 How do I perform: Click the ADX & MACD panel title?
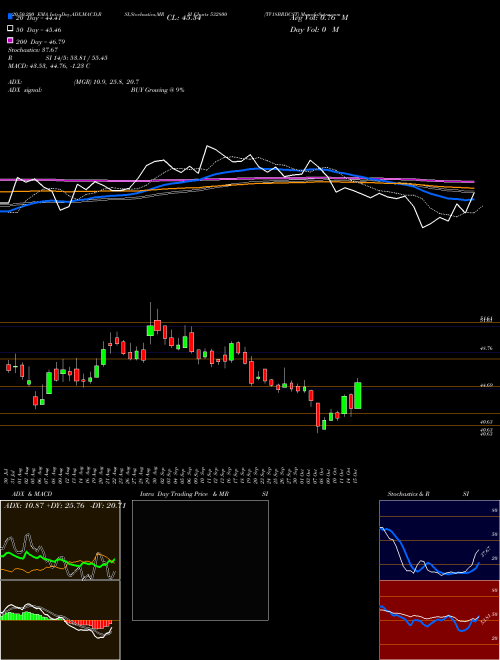32,494
